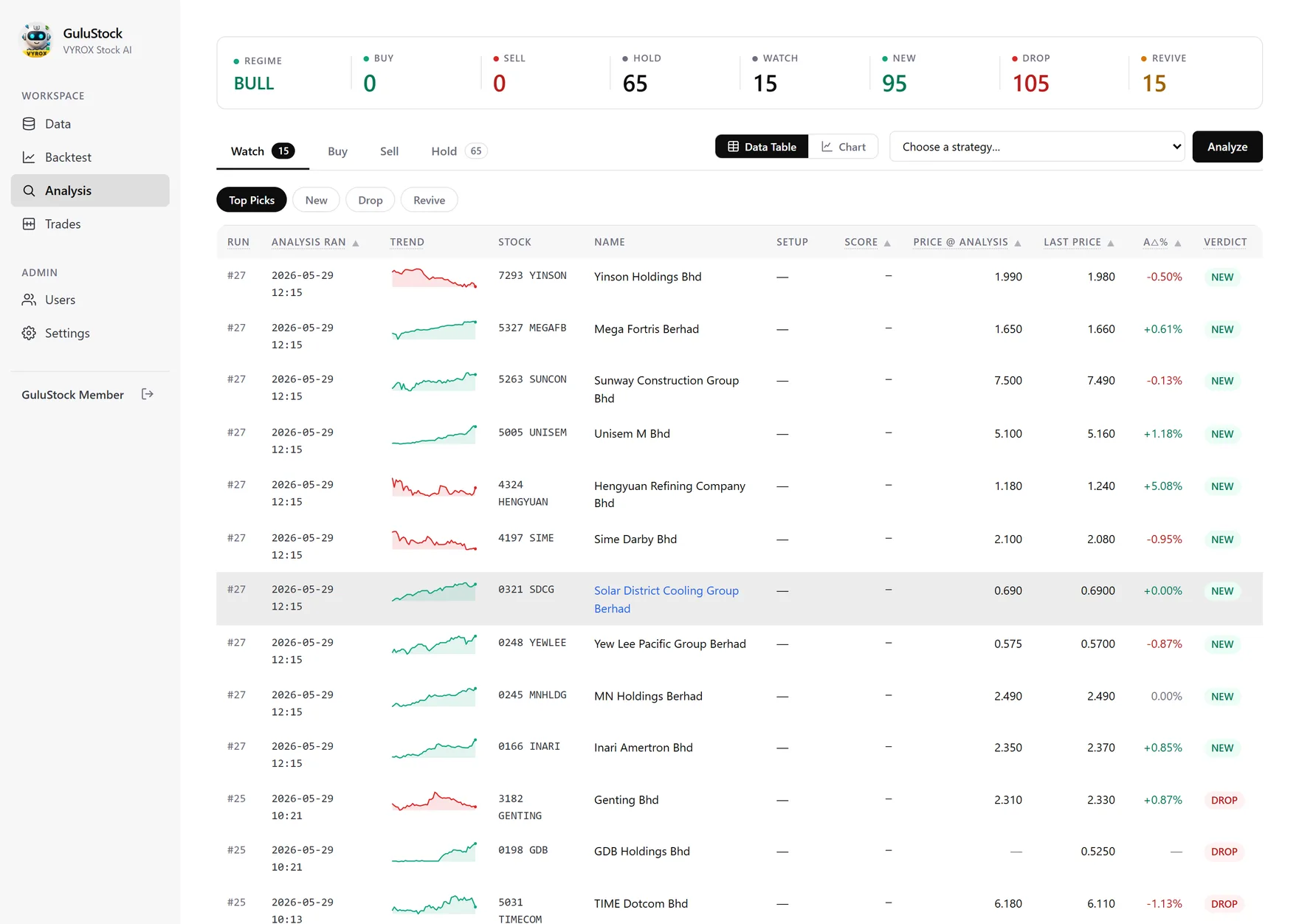Click the Setup column header
This screenshot has width=1299, height=924.
[792, 242]
